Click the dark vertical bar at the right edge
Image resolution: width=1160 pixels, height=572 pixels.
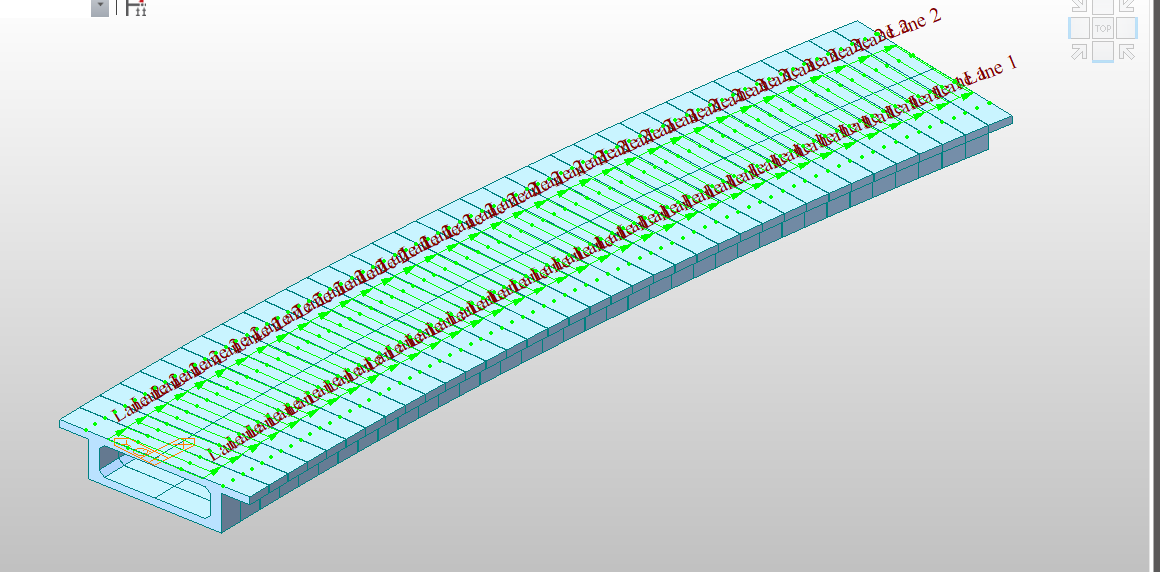tap(1146, 300)
